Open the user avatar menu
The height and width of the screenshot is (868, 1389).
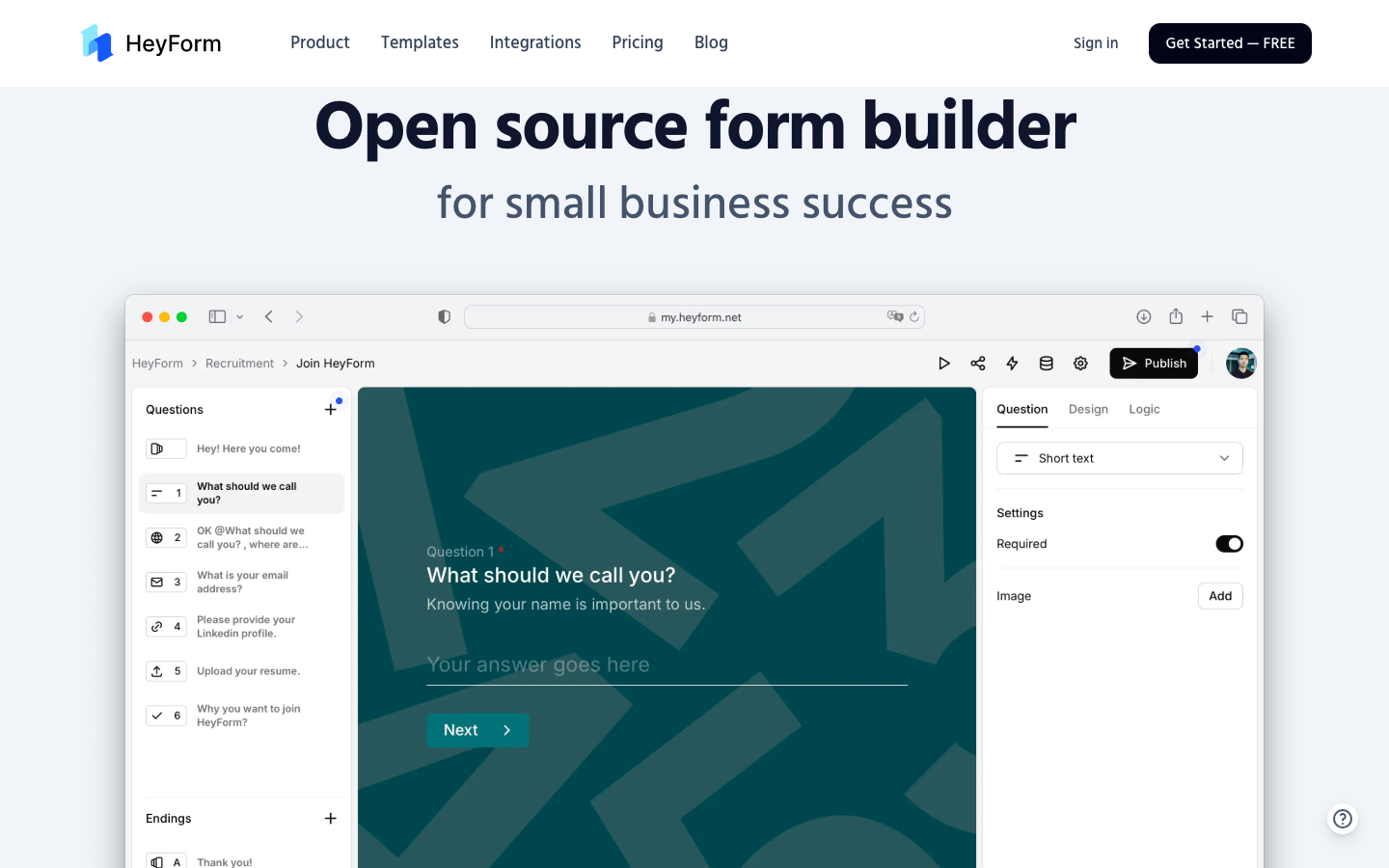point(1241,364)
